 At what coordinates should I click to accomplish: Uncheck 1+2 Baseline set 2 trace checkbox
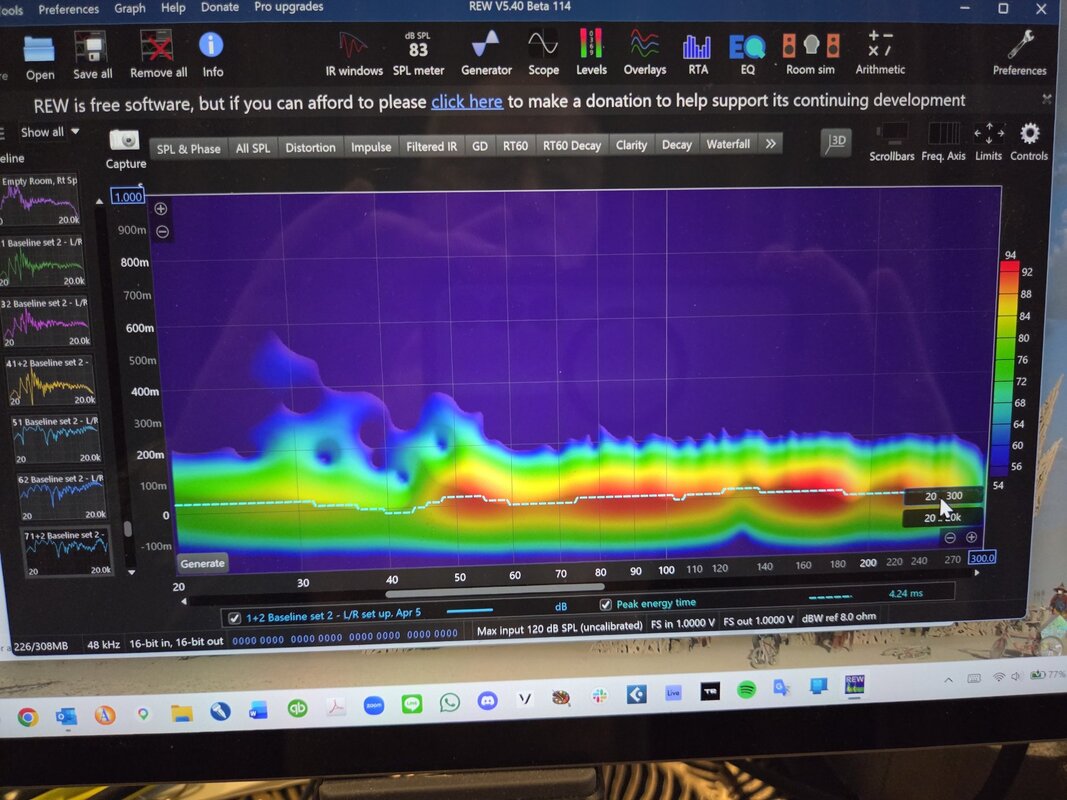click(x=234, y=618)
